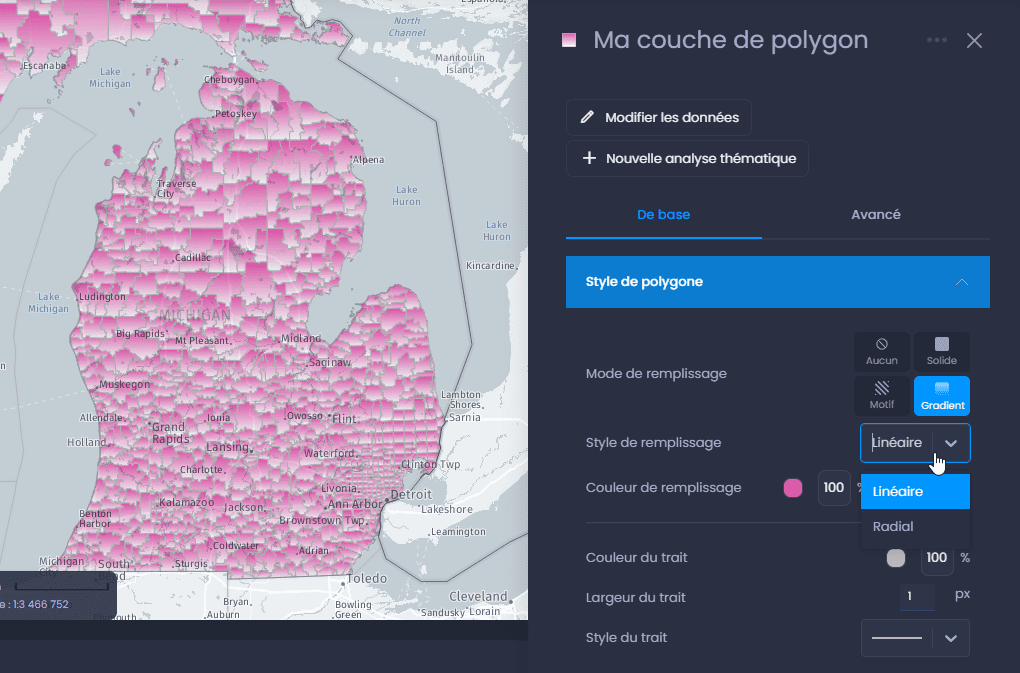Screen dimensions: 1020x673
Task: Click the Muskegon label on the map
Action: tap(124, 384)
